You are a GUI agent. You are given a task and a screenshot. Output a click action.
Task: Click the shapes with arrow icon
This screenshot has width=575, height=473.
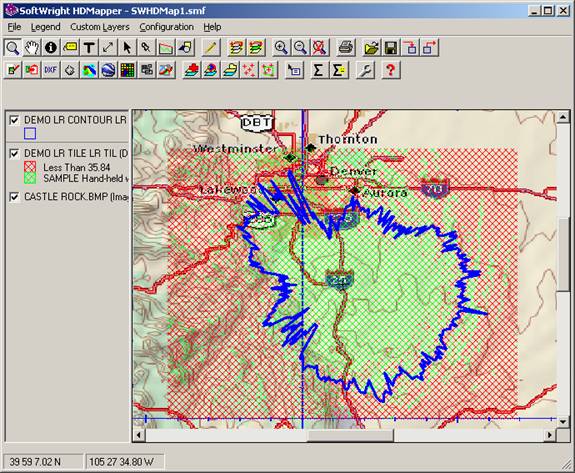[x=184, y=48]
